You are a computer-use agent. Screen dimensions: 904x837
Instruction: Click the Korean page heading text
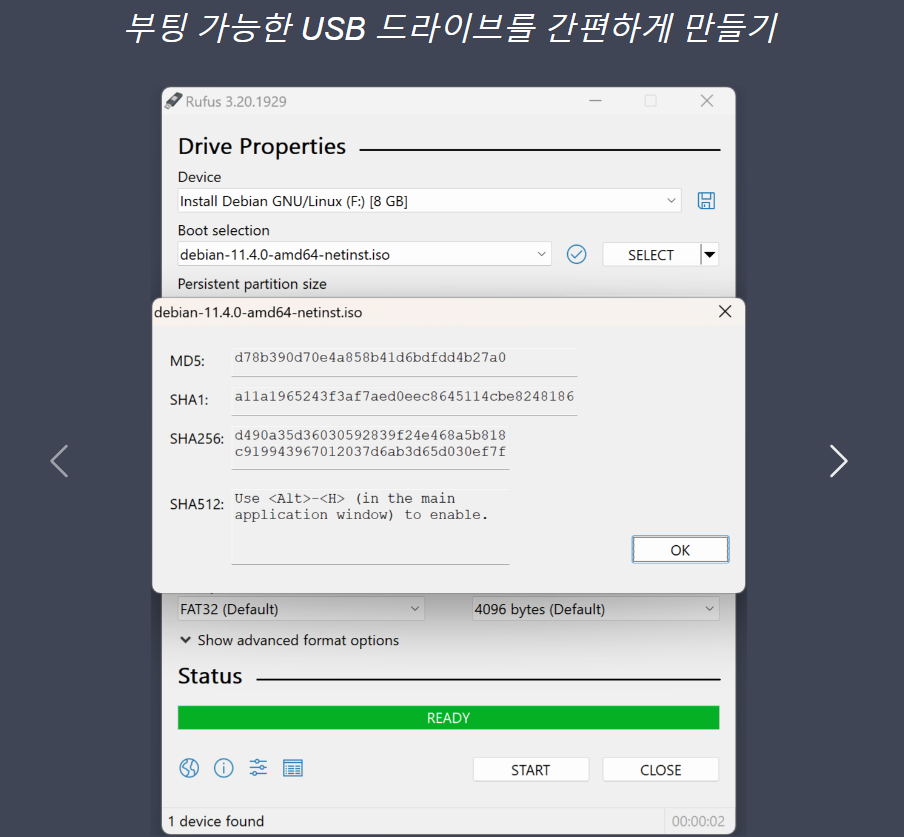point(451,27)
